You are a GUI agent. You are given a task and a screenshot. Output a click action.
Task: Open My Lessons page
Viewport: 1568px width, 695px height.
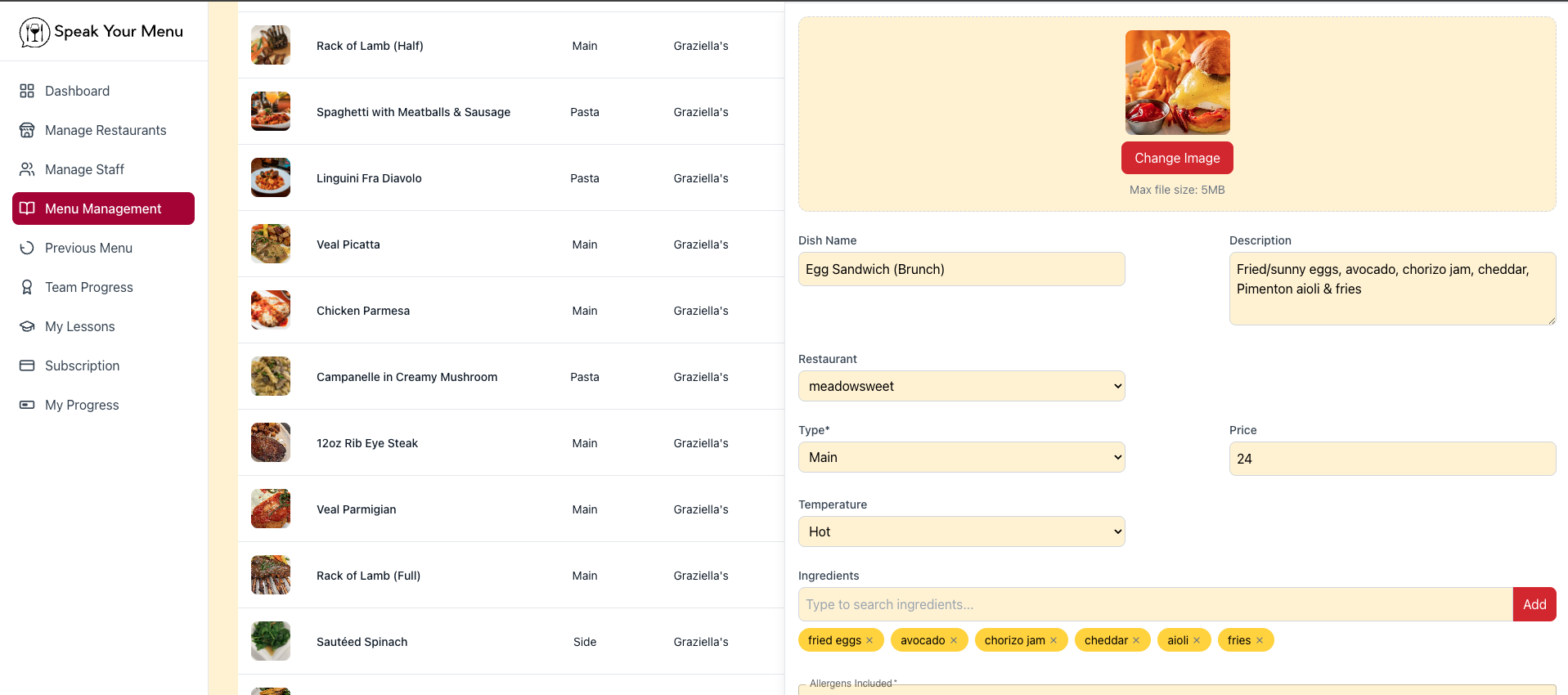coord(103,326)
